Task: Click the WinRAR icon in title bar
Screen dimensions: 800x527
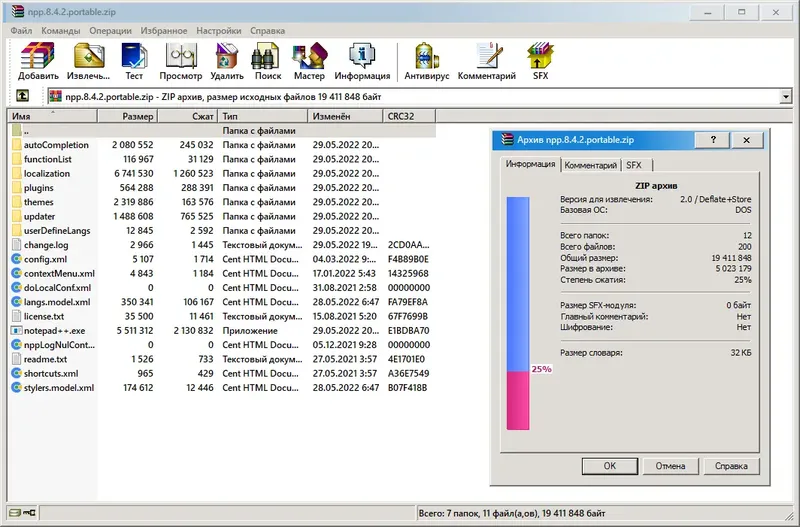Action: (x=17, y=11)
